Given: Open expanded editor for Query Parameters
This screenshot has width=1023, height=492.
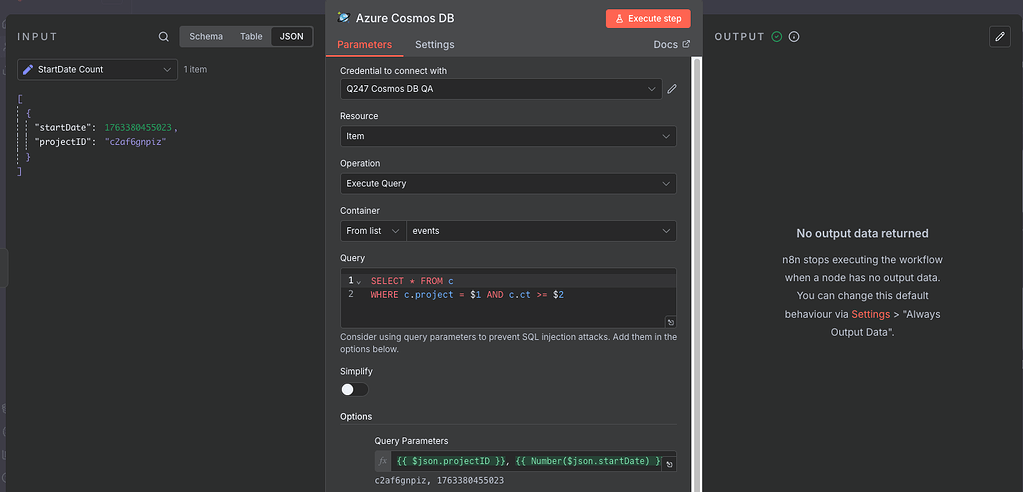Looking at the screenshot, I should 669,464.
